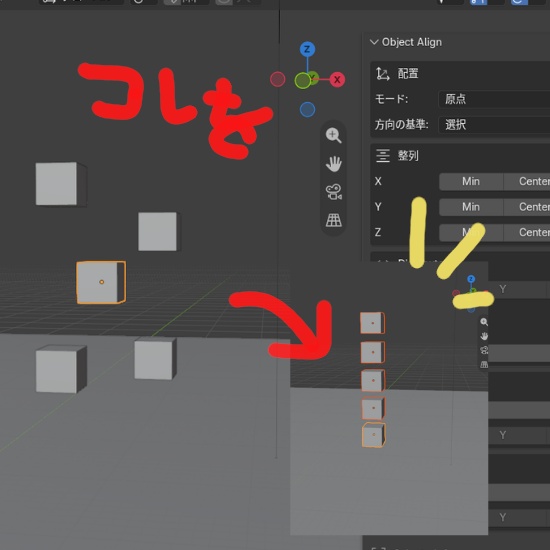This screenshot has height=550, width=550.
Task: Open the モード dropdown showing 原点
Action: click(x=494, y=99)
